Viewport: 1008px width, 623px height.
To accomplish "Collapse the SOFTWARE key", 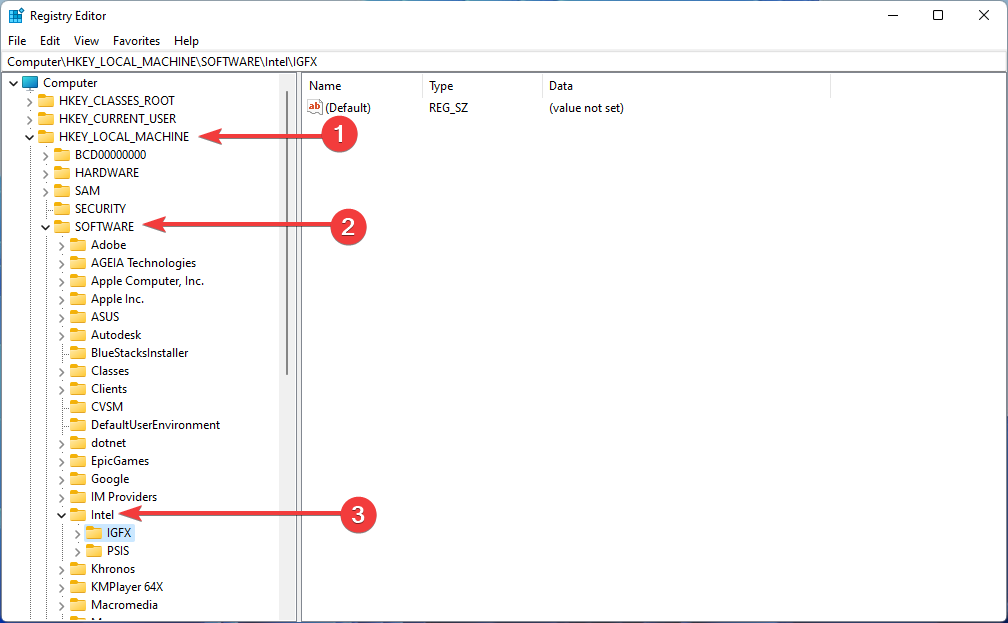I will pos(44,227).
